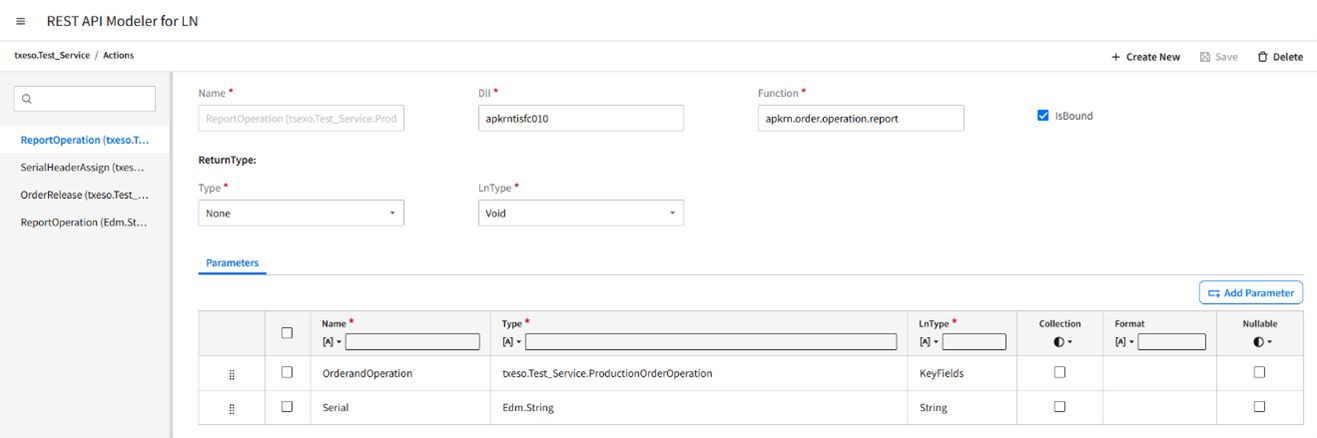Click the Delete trash icon
The height and width of the screenshot is (438, 1317).
point(1262,57)
